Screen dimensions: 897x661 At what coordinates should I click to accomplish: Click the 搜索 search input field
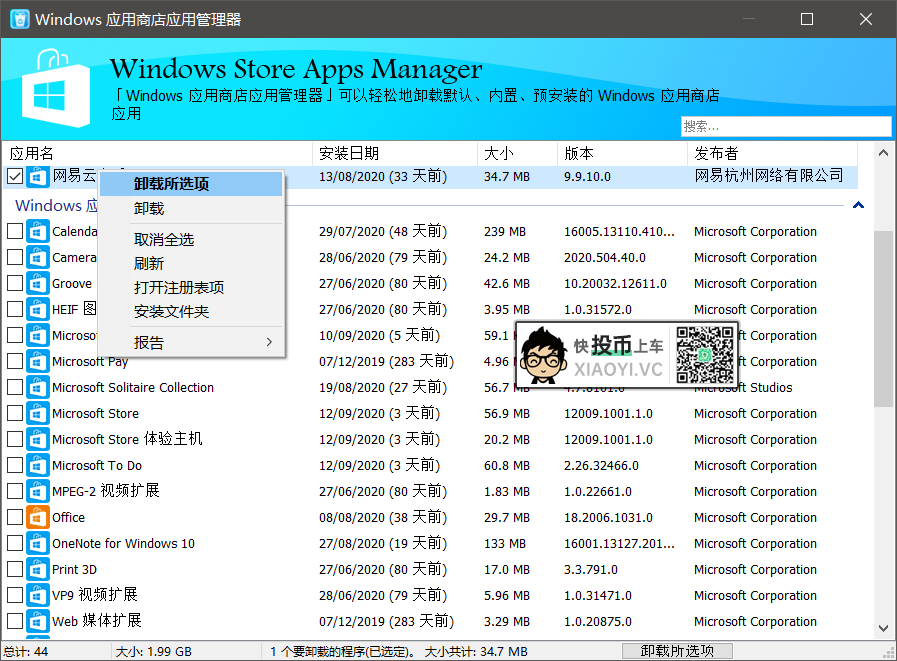(786, 126)
